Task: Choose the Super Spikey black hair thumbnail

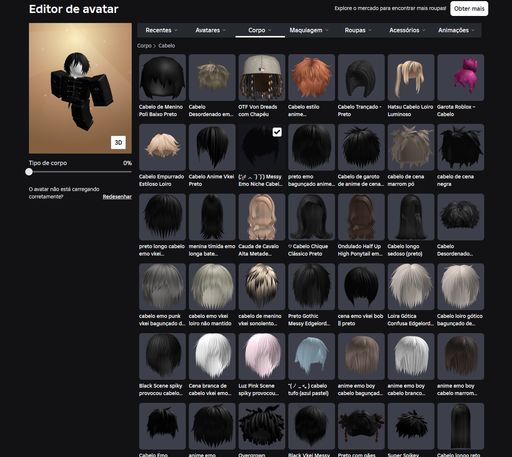Action: point(411,426)
